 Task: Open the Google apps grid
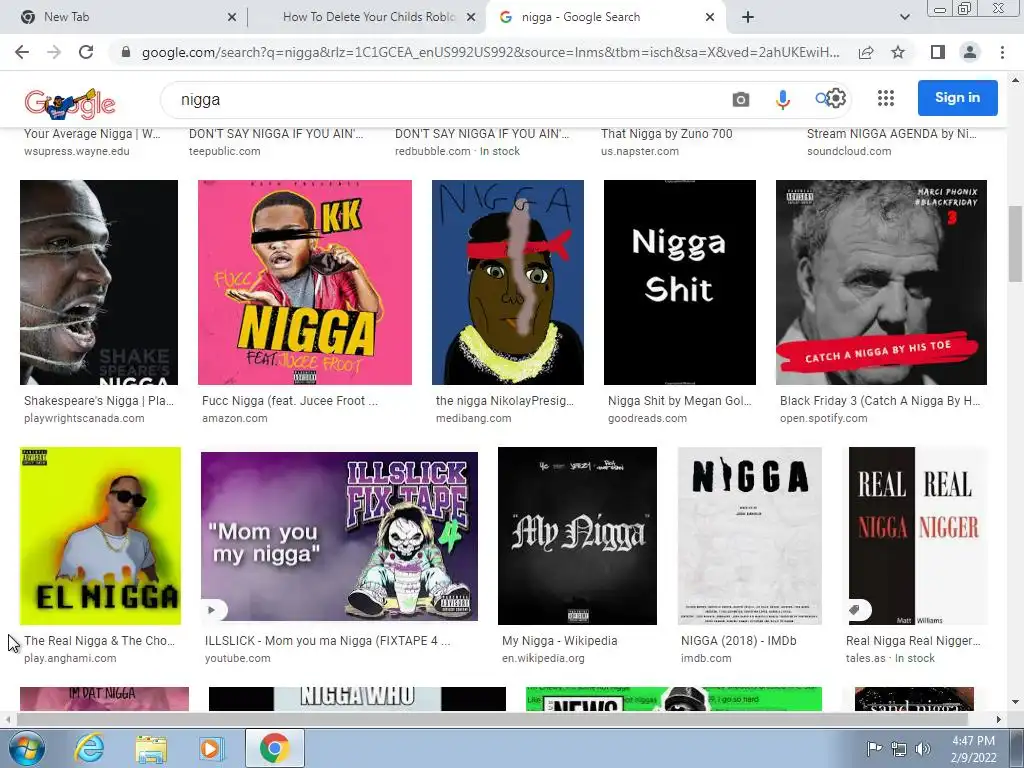click(x=886, y=98)
